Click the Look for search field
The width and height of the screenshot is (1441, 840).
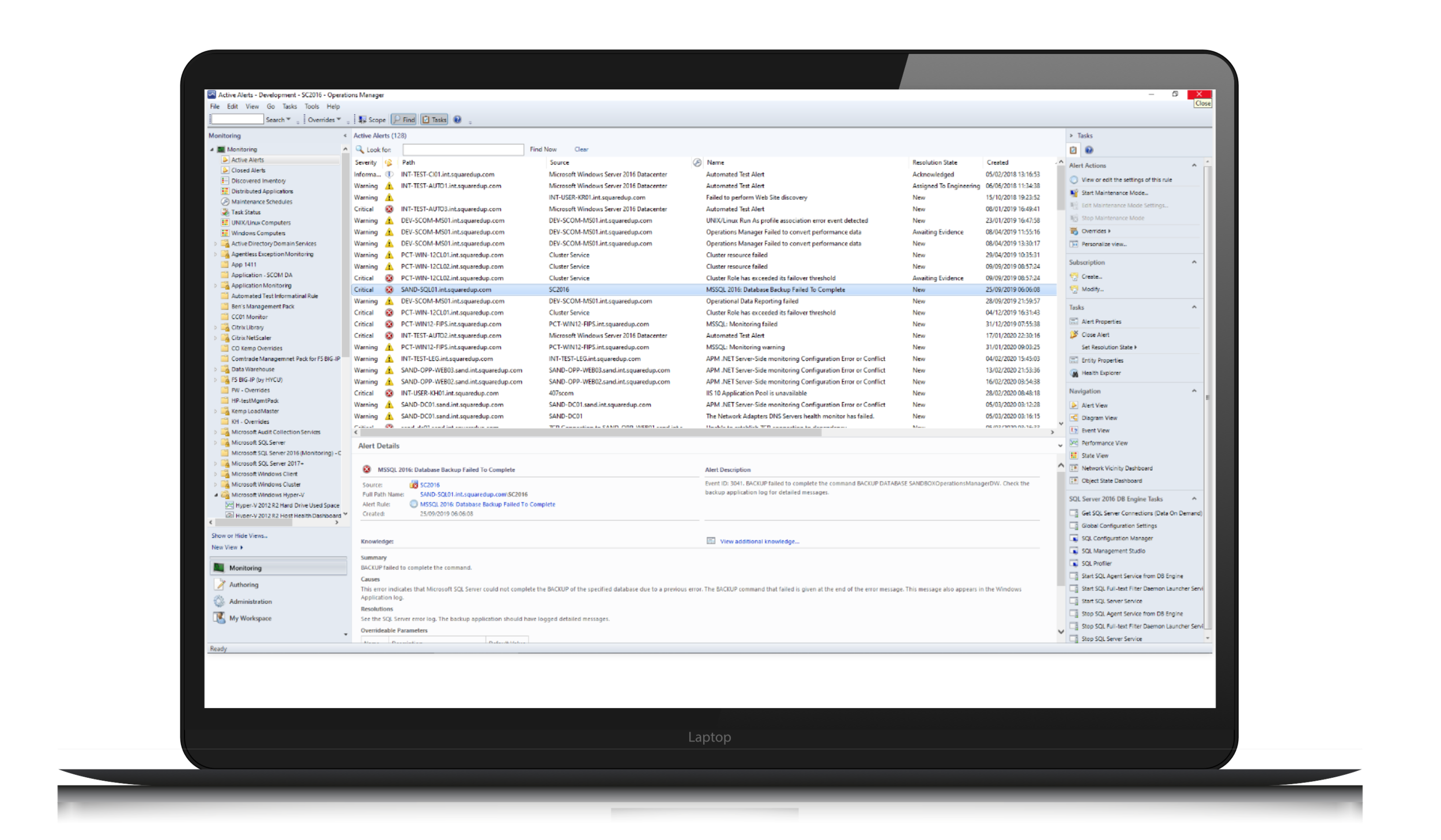coord(462,150)
